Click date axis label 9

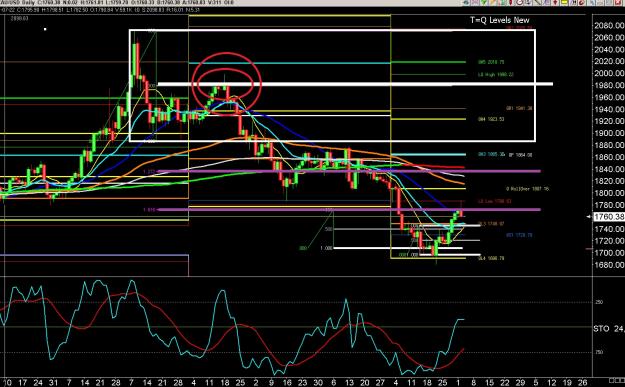click(x=271, y=383)
